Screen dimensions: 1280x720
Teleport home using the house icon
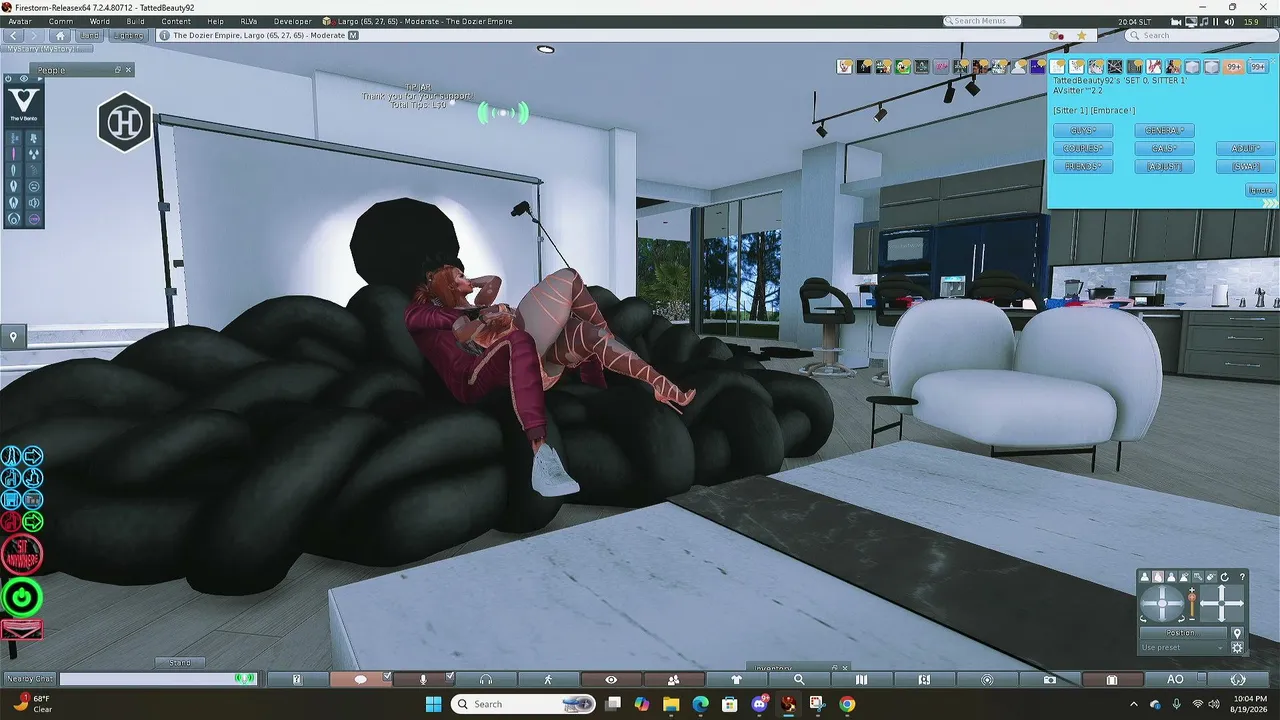pos(60,35)
